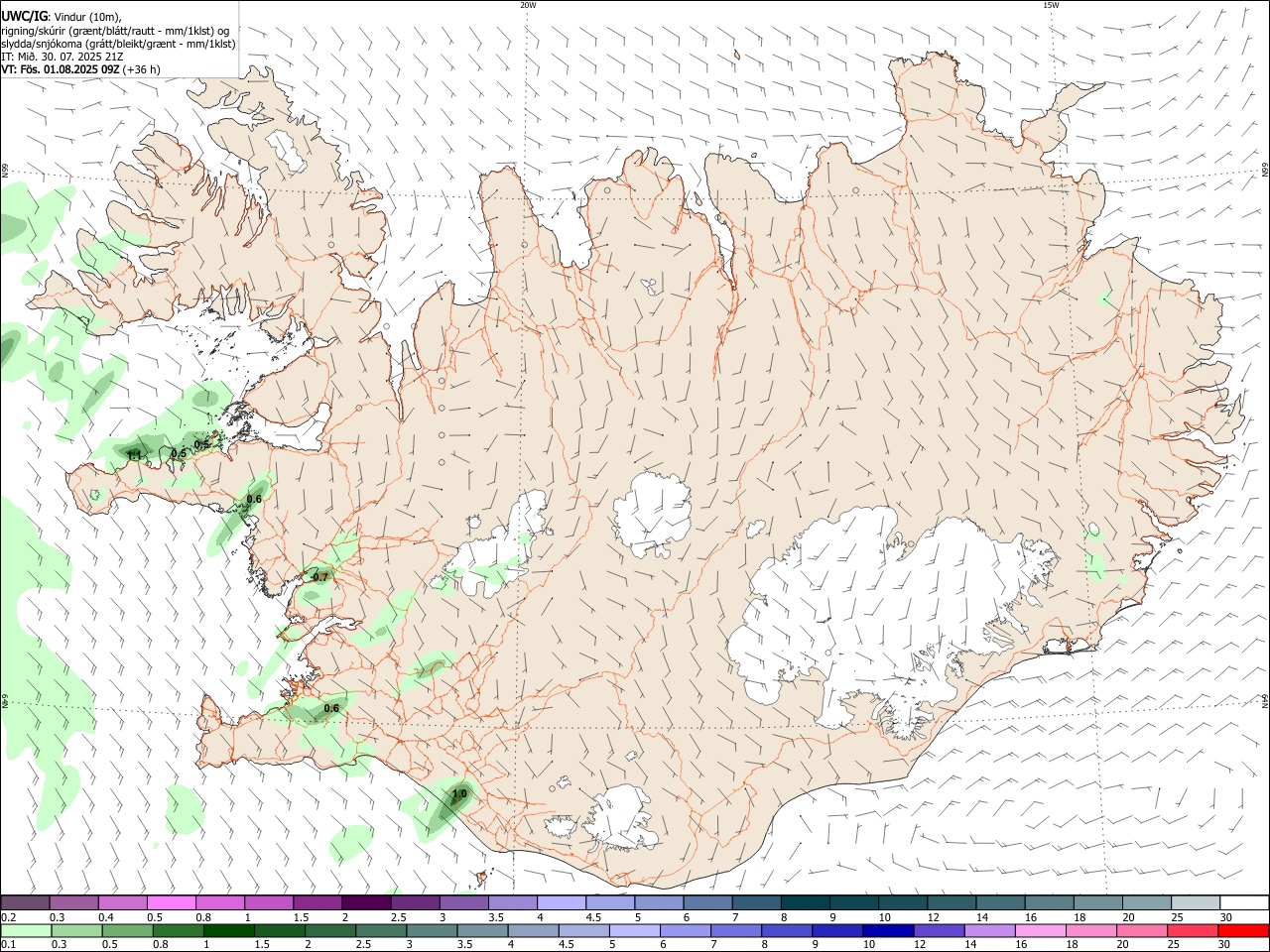
Task: Pick the light lavender 4 swatch in snow scale
Action: (x=562, y=902)
